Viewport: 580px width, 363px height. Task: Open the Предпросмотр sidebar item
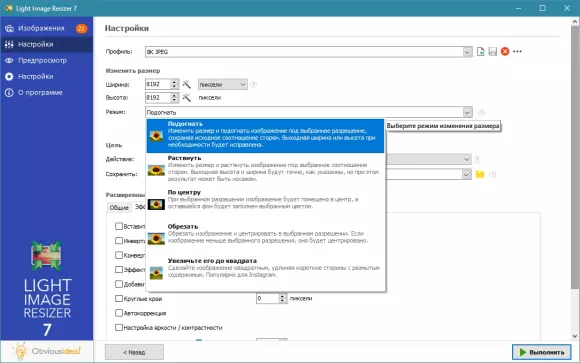click(x=46, y=60)
